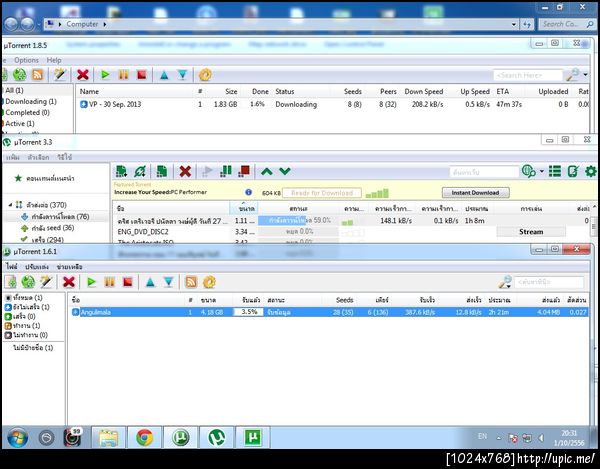This screenshot has height=469, width=600.
Task: Open Windows Start button
Action: pyautogui.click(x=18, y=437)
